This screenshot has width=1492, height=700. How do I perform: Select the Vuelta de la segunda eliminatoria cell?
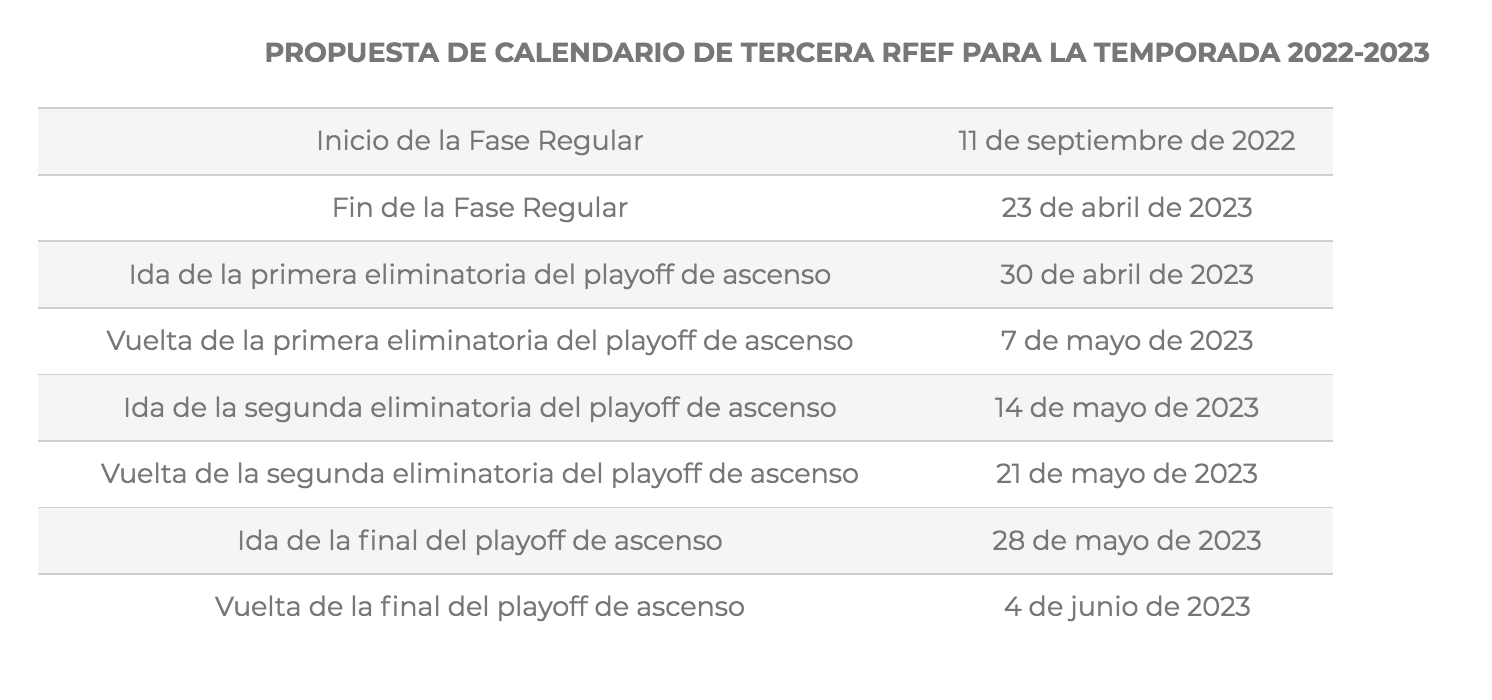479,474
